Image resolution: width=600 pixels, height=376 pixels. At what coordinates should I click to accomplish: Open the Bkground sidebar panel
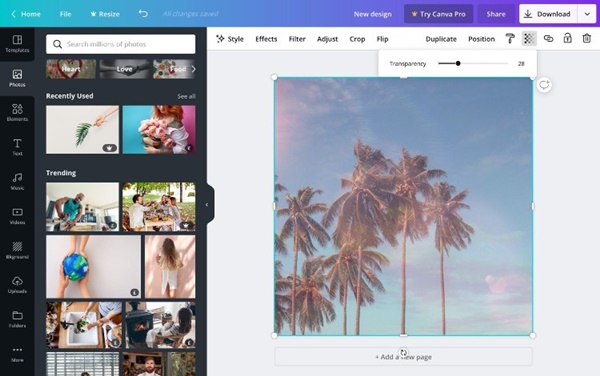click(17, 251)
